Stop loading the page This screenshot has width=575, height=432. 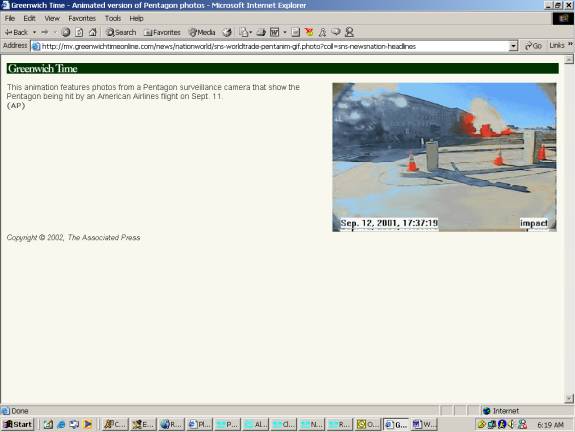66,32
